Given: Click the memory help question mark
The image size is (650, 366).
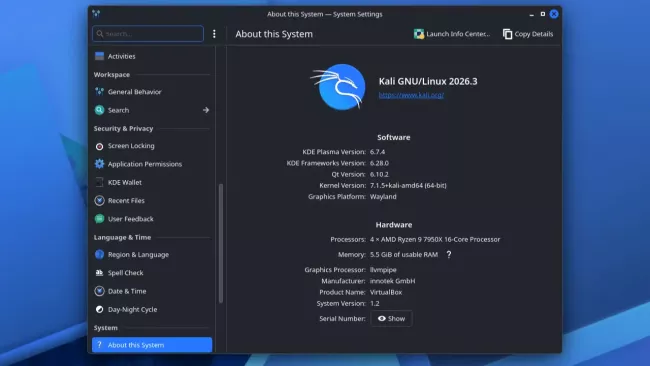Looking at the screenshot, I should pos(449,255).
